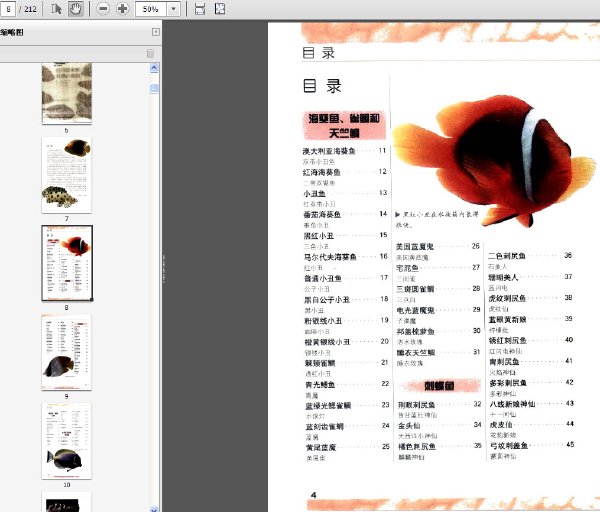The height and width of the screenshot is (512, 600).
Task: Click the '/ 212' total pages label
Action: (28, 9)
